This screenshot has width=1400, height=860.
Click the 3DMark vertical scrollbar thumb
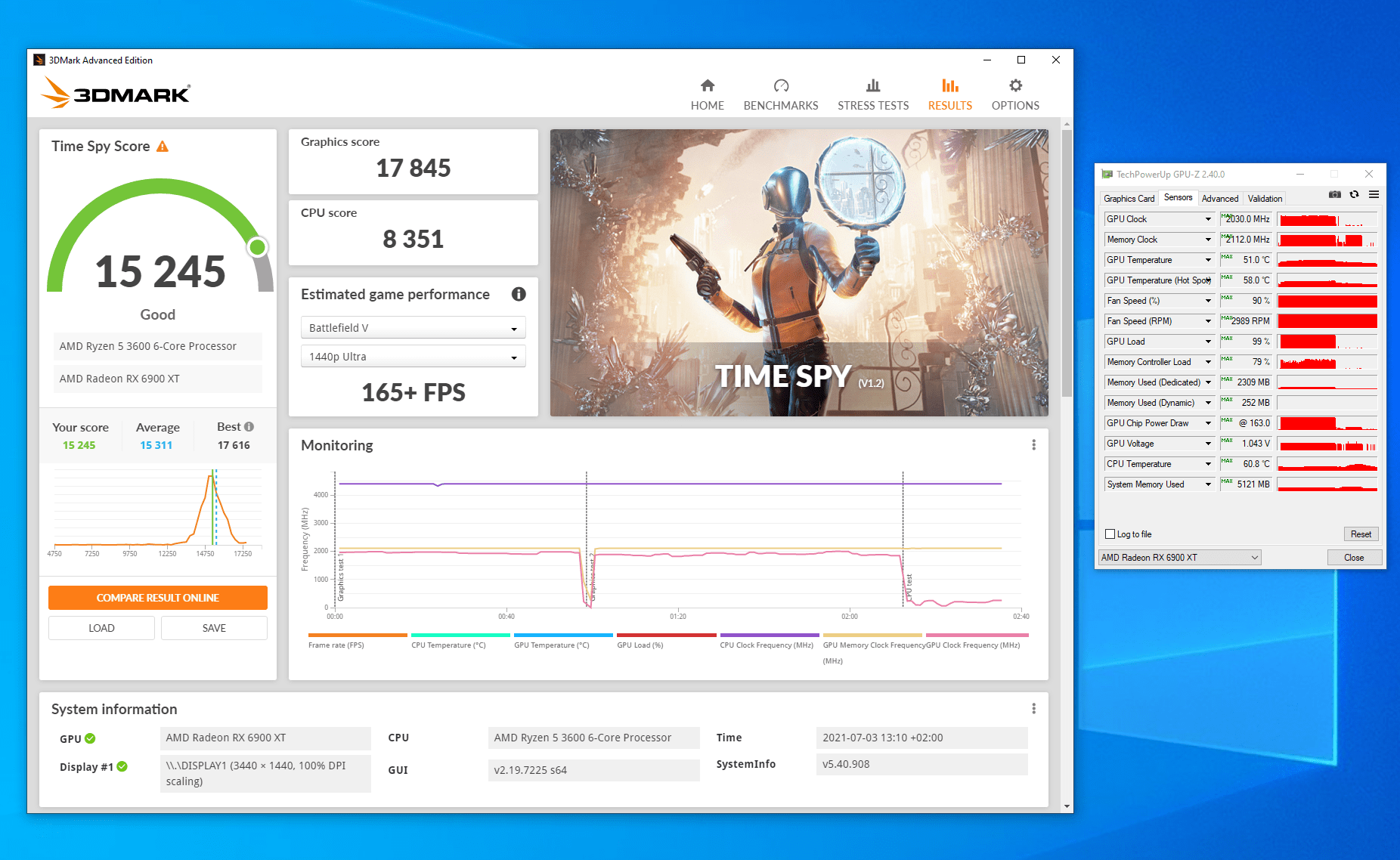pos(1067,262)
